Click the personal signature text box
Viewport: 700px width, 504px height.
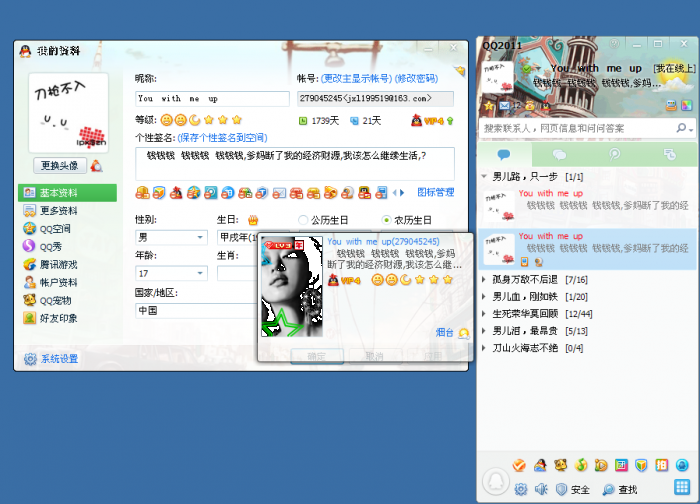pos(295,163)
